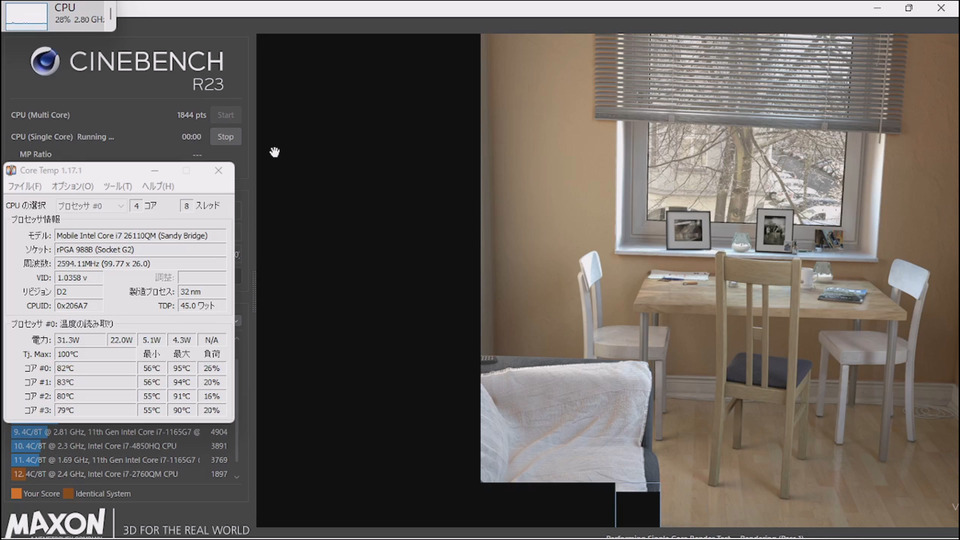Open the ヘルプ(H) menu in Core Temp
This screenshot has height=540, width=960.
(x=158, y=186)
